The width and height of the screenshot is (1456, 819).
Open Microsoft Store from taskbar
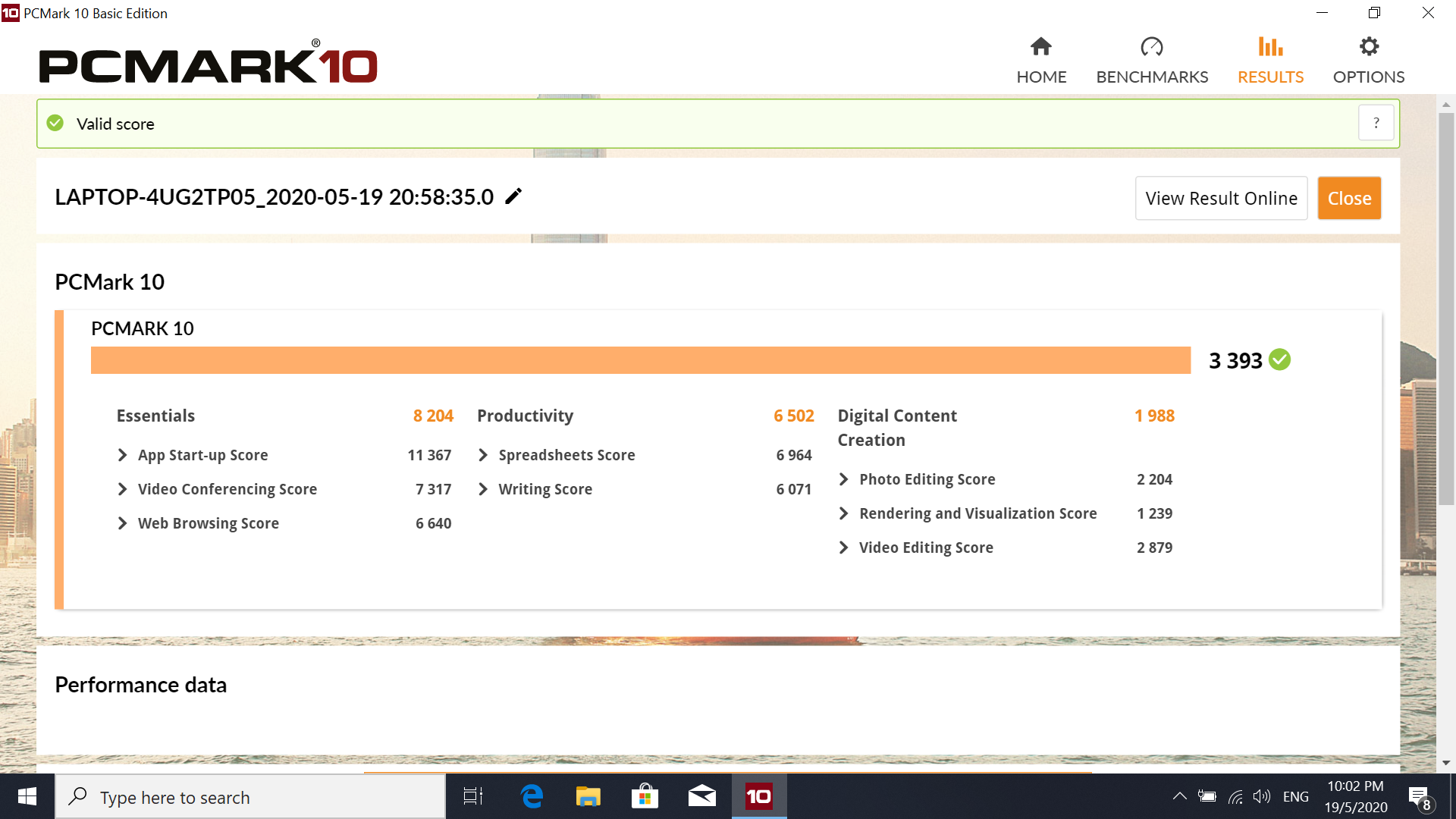click(645, 796)
